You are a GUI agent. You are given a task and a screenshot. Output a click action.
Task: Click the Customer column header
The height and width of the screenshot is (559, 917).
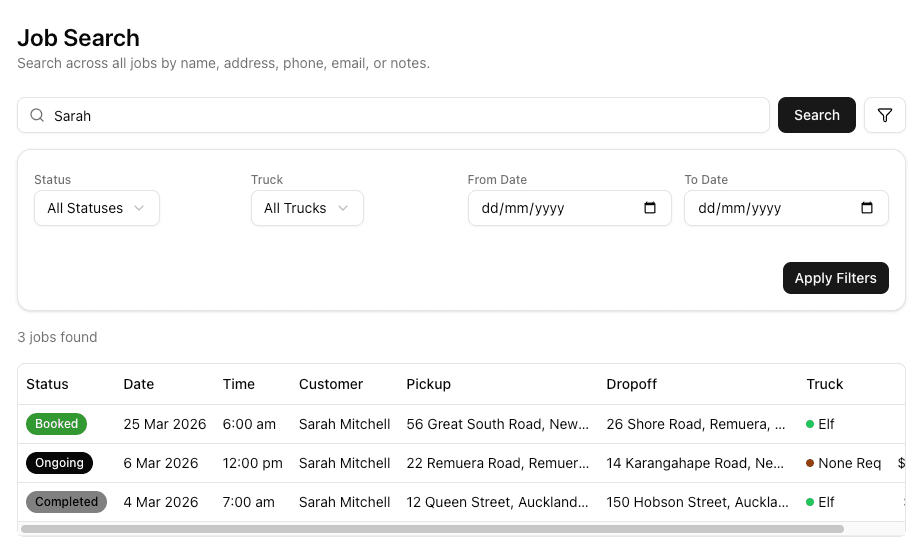330,384
